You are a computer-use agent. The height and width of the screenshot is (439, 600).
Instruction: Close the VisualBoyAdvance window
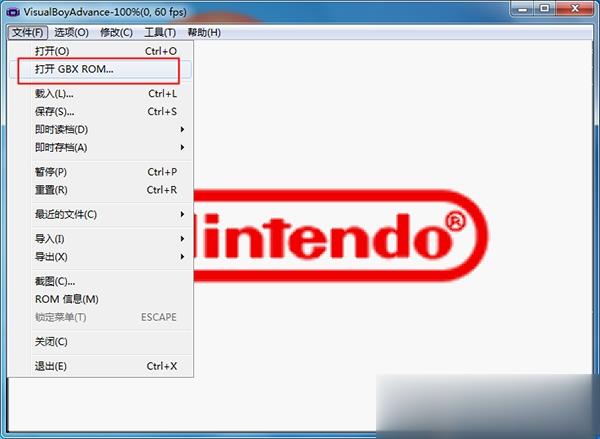(575, 8)
